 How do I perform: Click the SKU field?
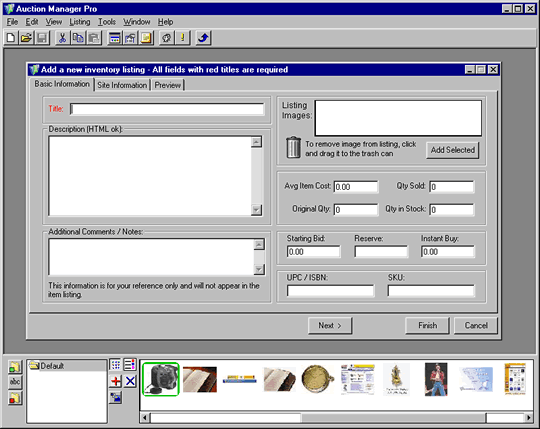[431, 291]
